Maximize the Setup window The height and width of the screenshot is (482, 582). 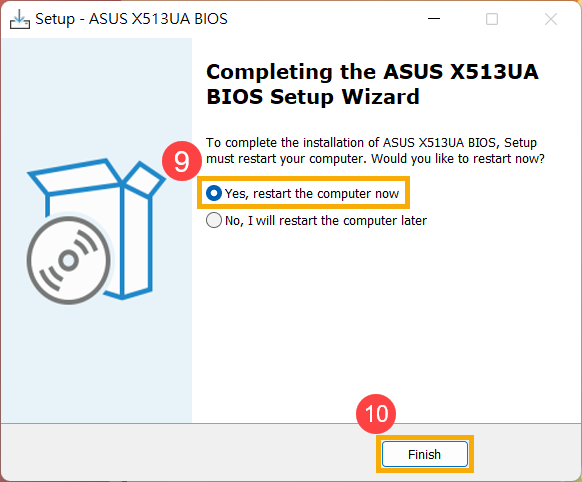click(x=492, y=19)
